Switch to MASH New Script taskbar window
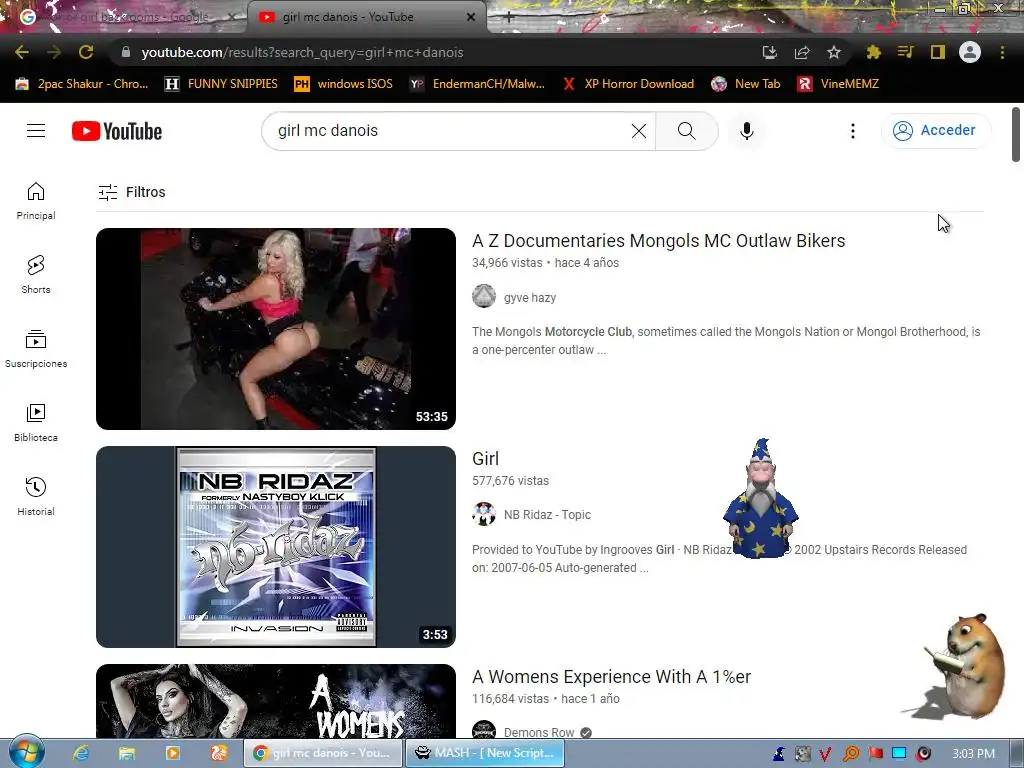The image size is (1024, 768). point(485,753)
